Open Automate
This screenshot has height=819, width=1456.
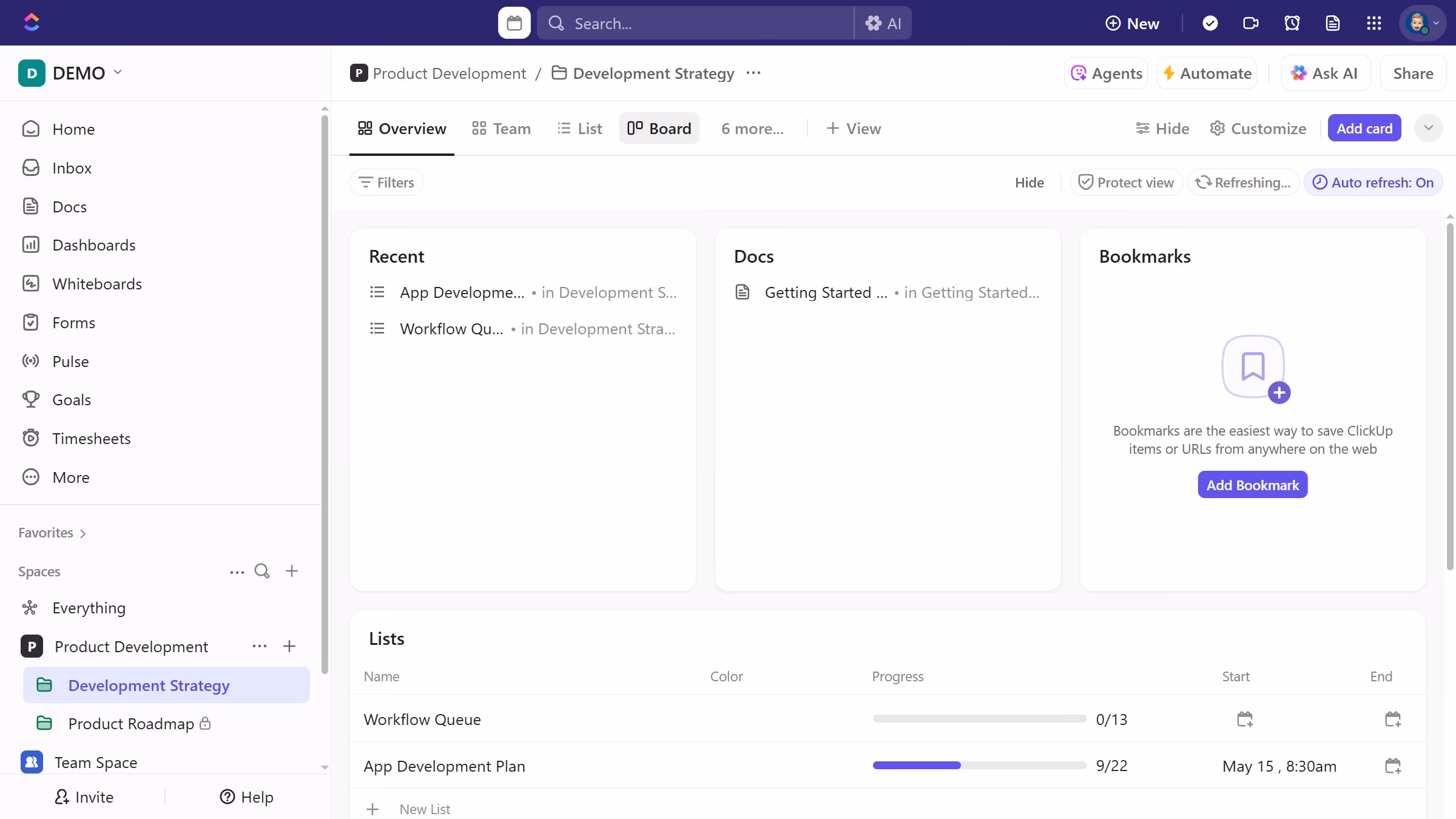point(1207,73)
